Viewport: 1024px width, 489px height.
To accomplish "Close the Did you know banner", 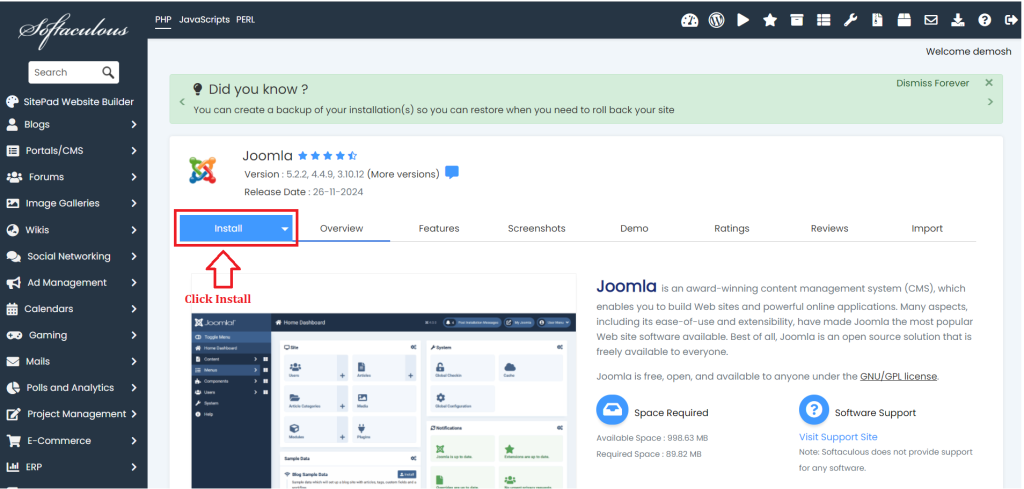I will (989, 83).
